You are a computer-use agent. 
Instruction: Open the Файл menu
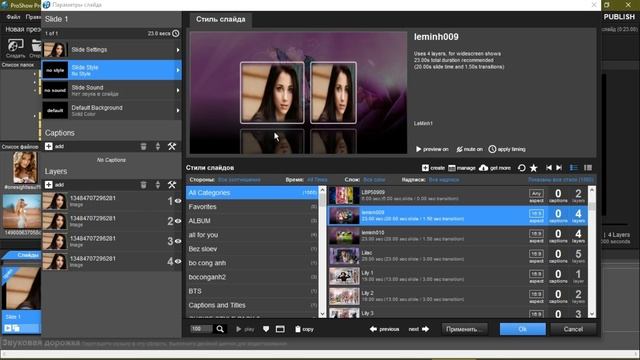coord(13,17)
